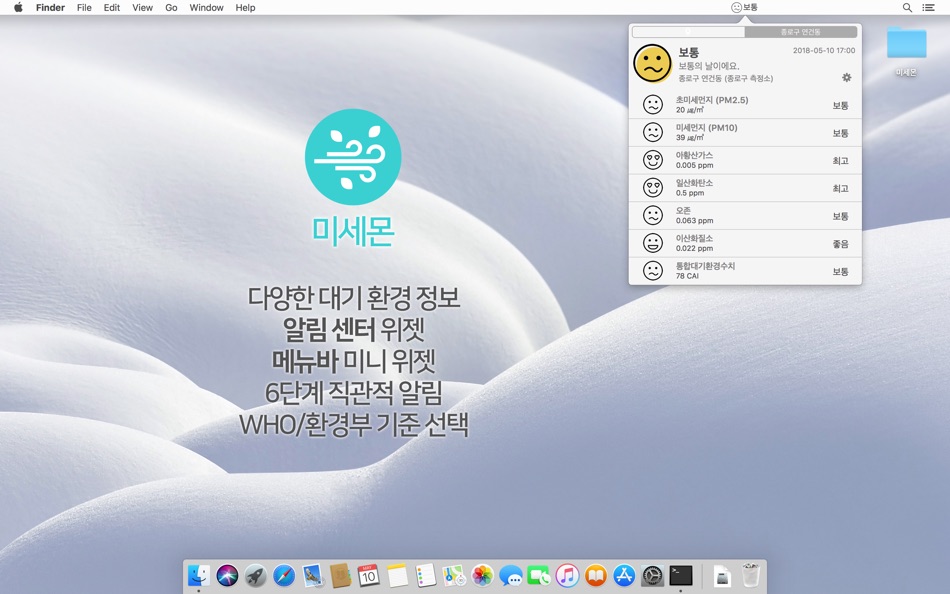Click the 보통의 날이에요. message
This screenshot has height=594, width=950.
(x=709, y=65)
